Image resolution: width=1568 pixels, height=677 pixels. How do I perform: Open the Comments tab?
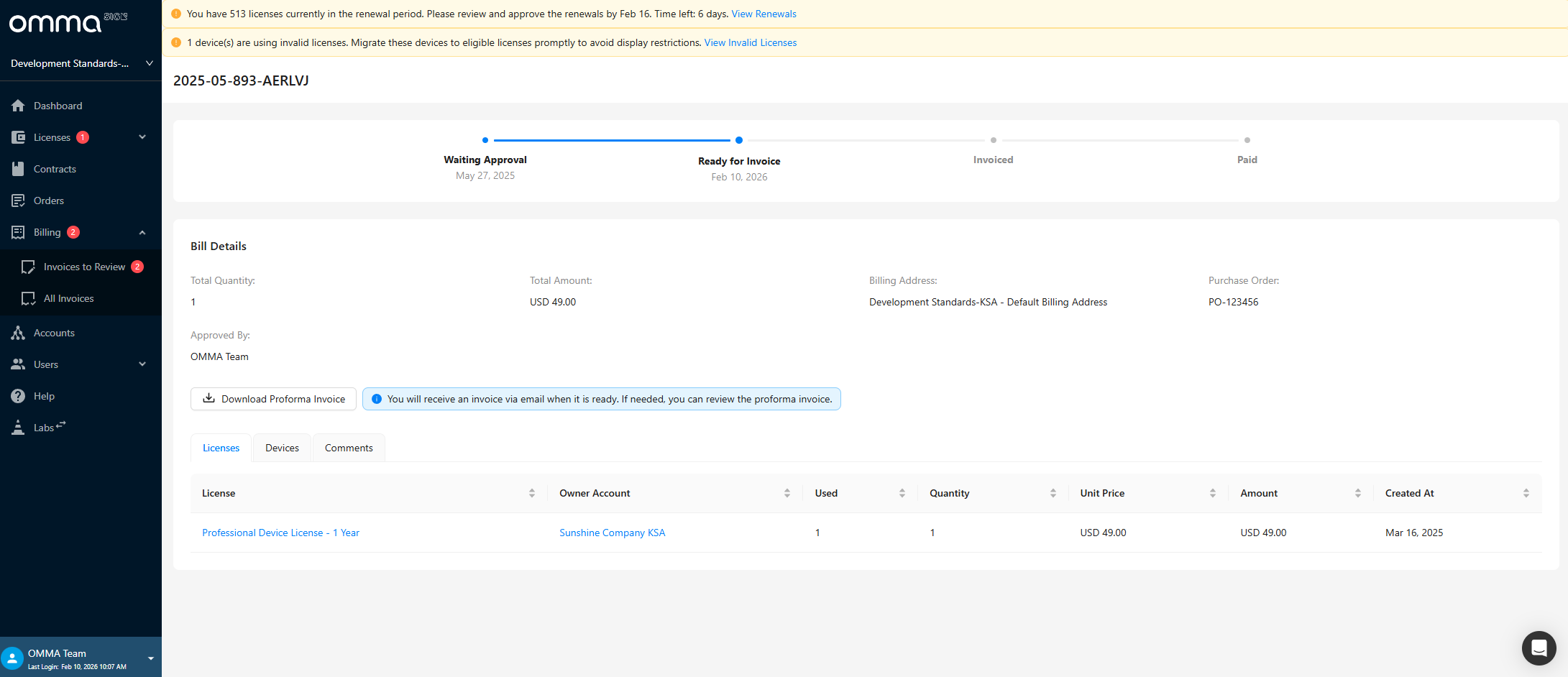point(349,448)
